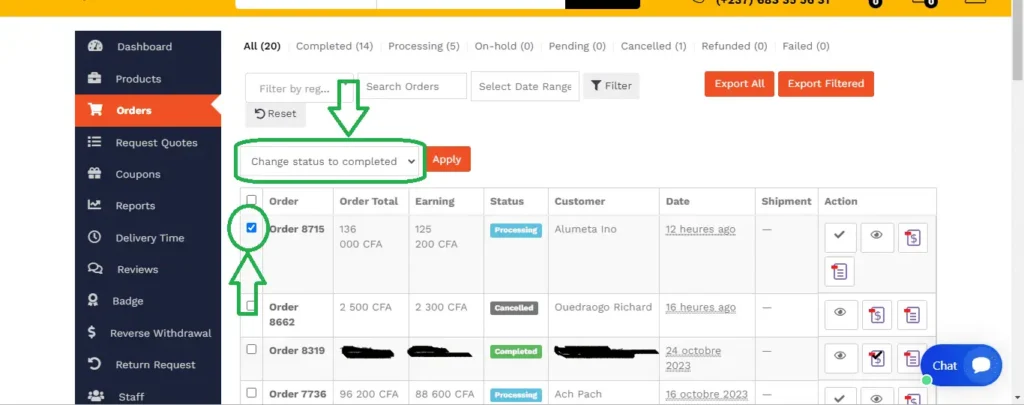Open the Order 8715 link
The height and width of the screenshot is (405, 1024).
click(297, 229)
